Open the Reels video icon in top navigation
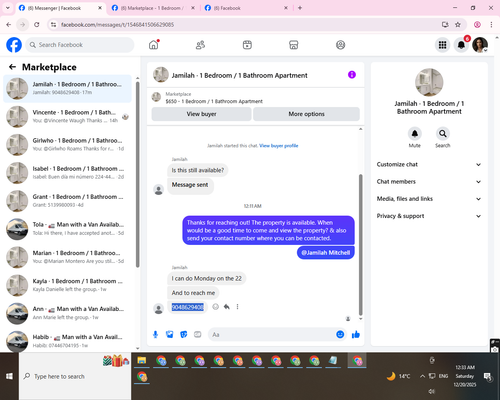 tap(247, 45)
